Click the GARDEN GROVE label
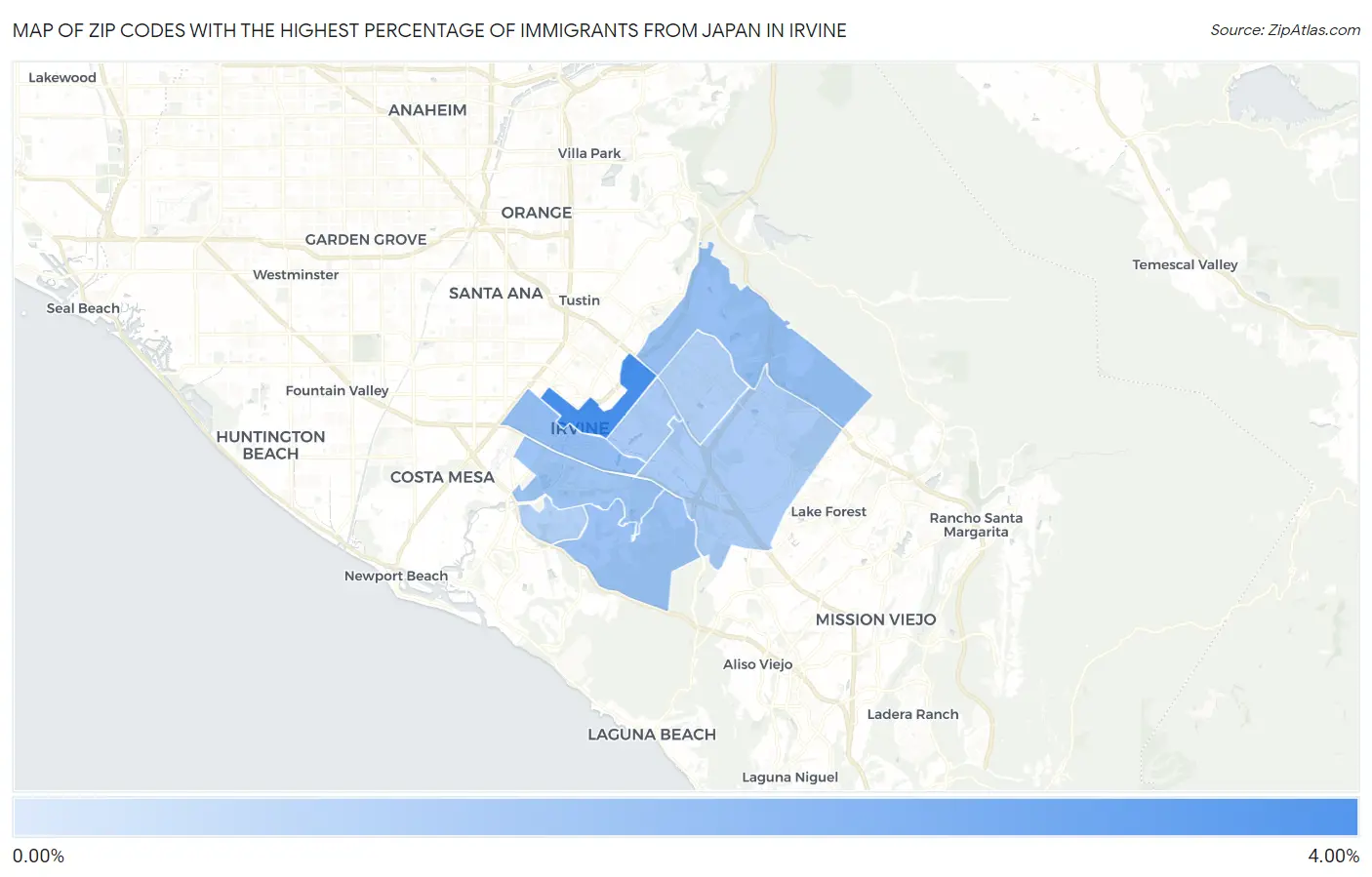 (366, 239)
